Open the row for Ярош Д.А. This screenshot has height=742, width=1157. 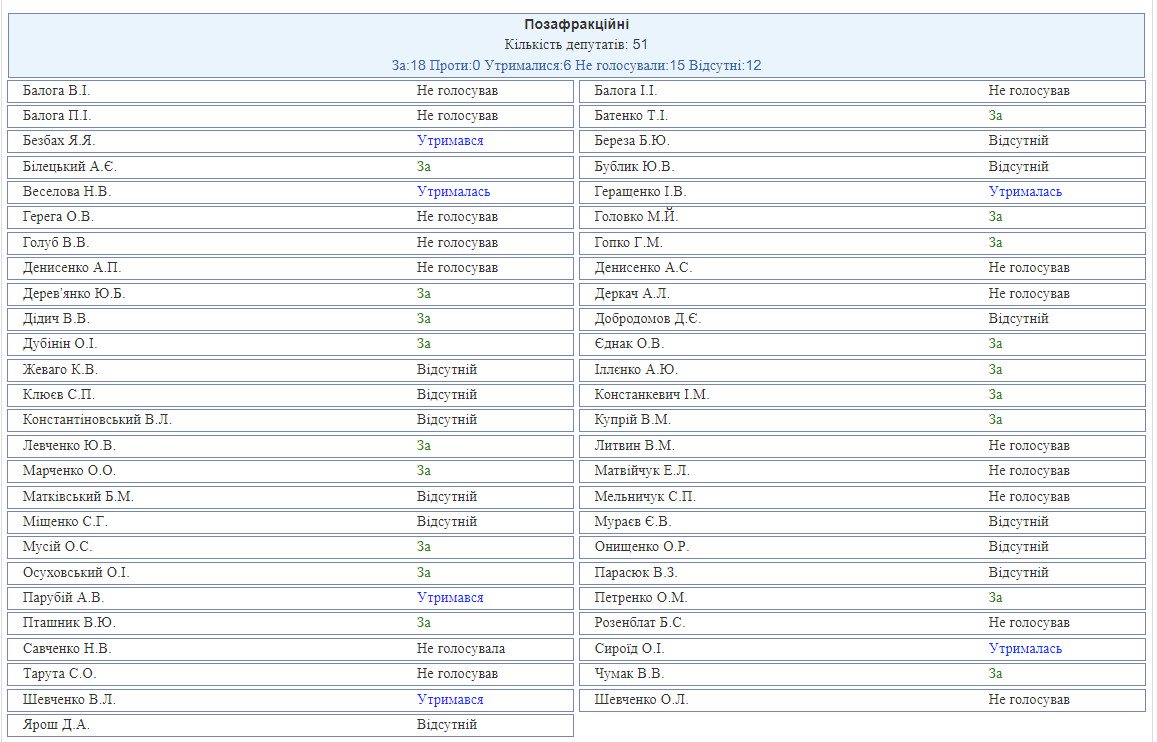pos(56,725)
